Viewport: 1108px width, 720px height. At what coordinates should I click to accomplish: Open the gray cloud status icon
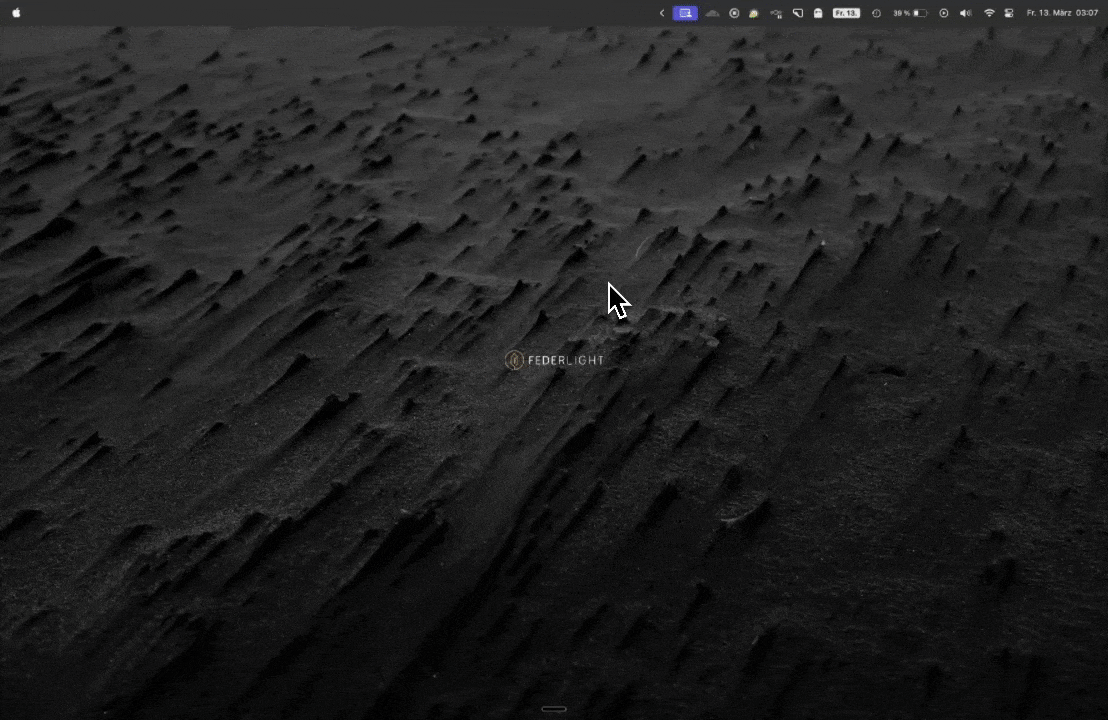tap(712, 13)
